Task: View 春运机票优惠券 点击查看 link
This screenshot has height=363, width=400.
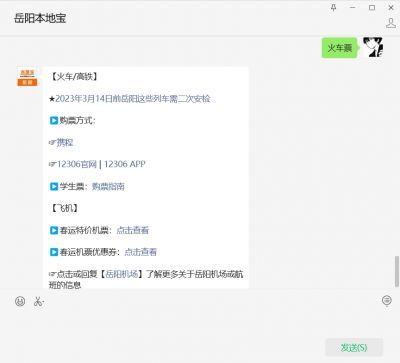Action: click(141, 252)
